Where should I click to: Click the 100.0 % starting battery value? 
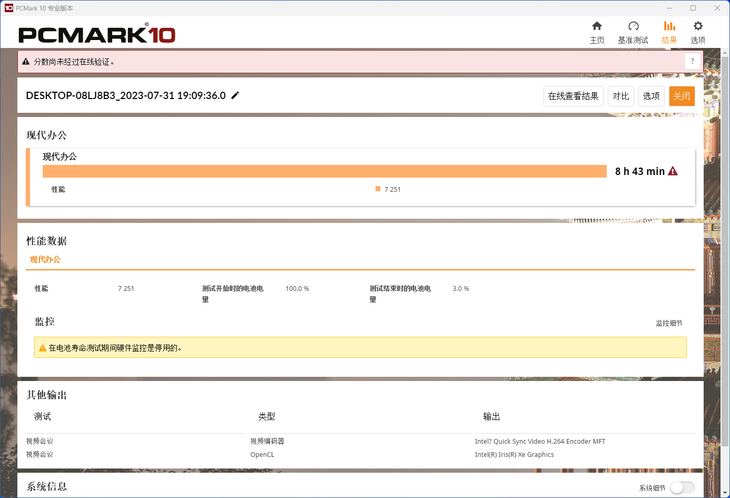pyautogui.click(x=297, y=289)
